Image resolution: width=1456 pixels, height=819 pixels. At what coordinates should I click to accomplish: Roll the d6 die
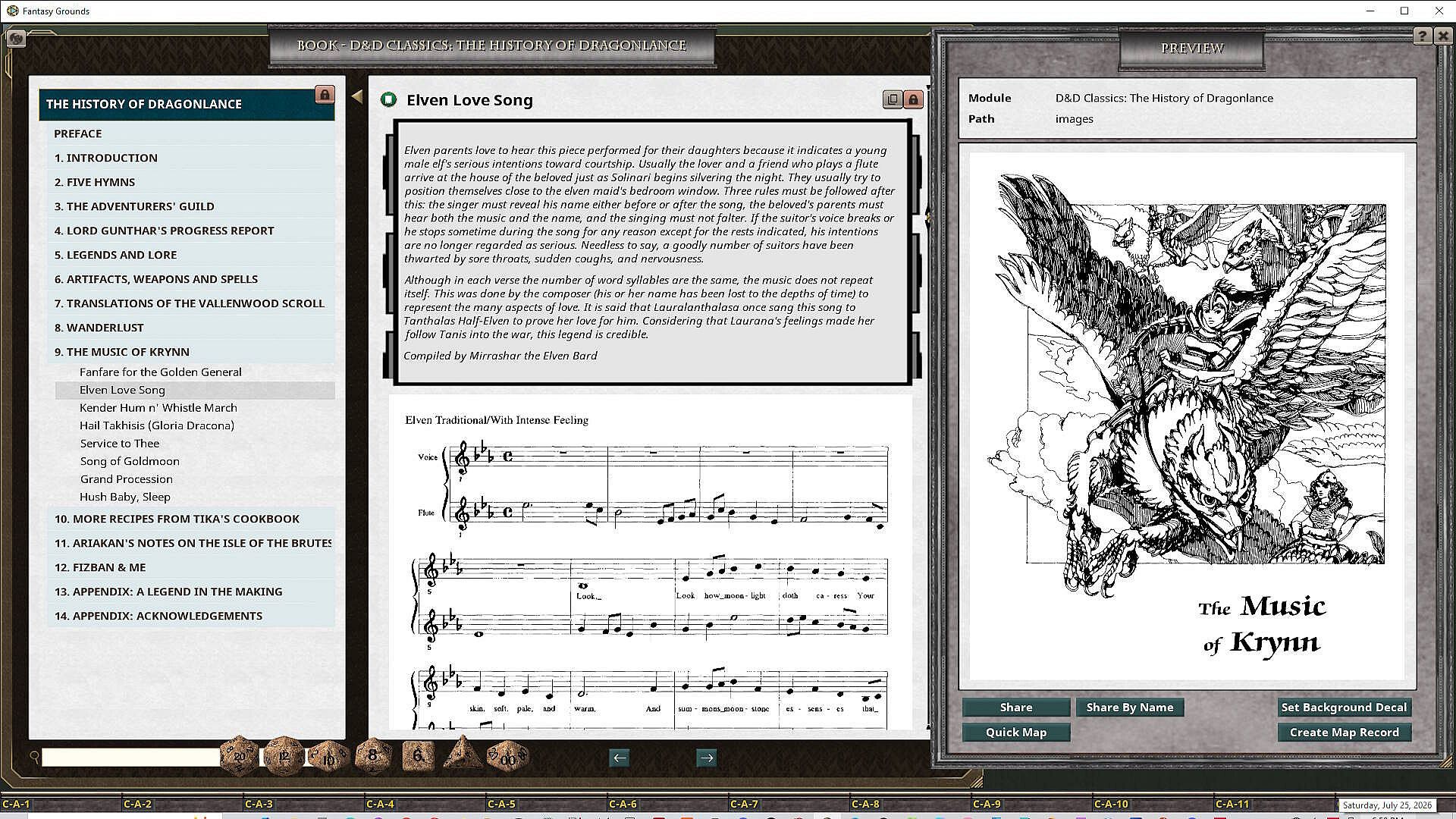click(x=418, y=755)
